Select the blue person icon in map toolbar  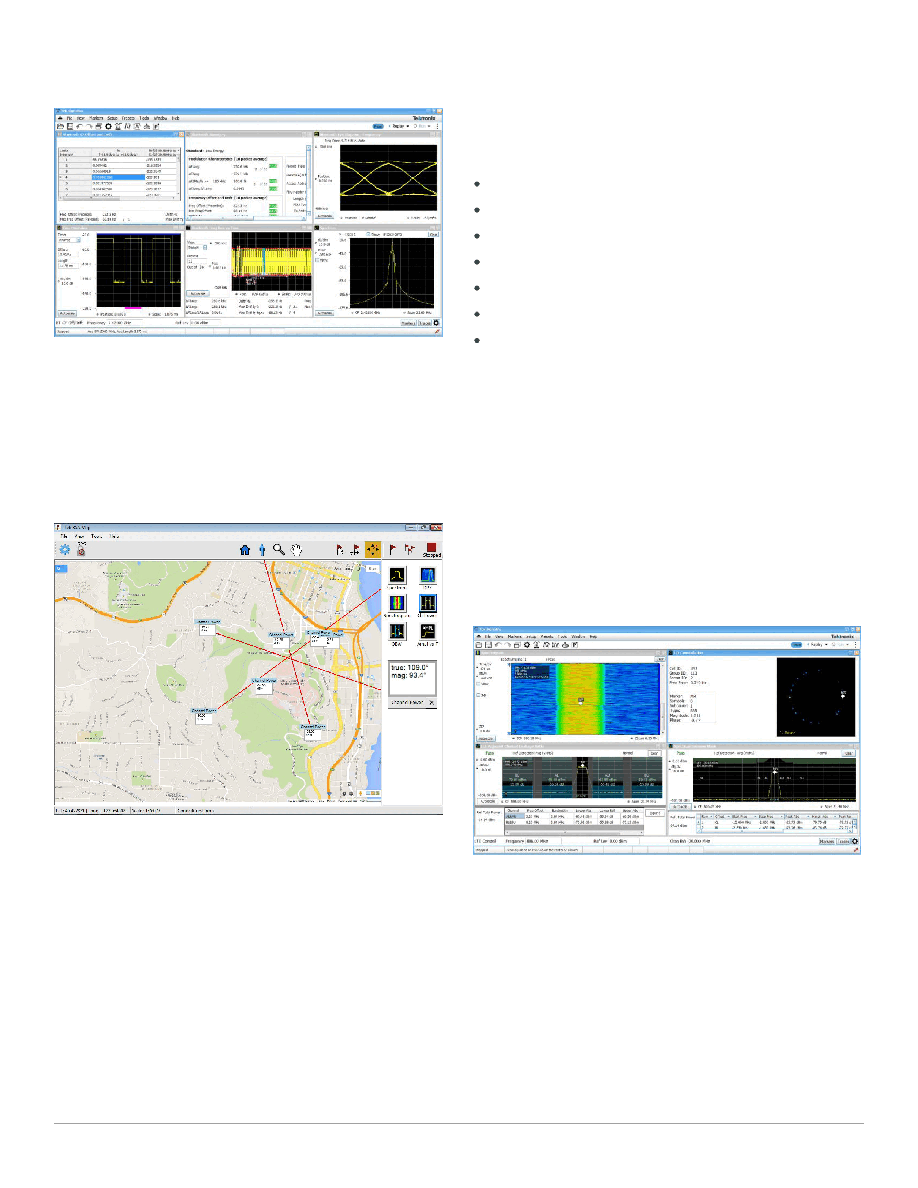[262, 550]
